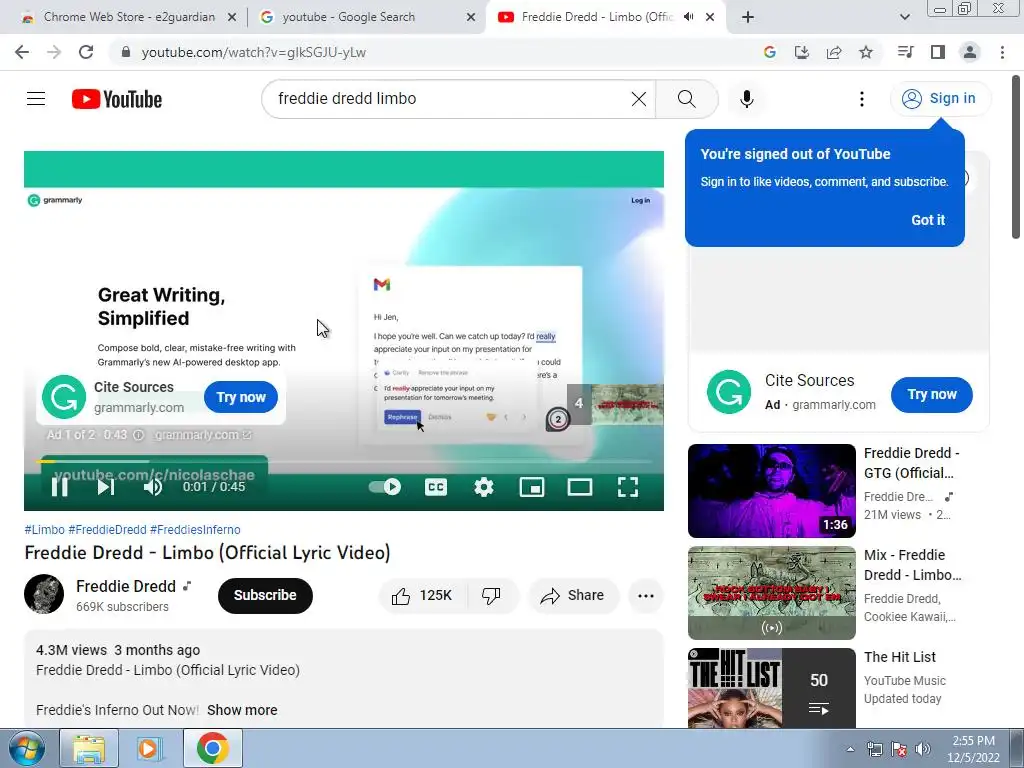Open #FreddiesInferno hashtag link
1024x768 pixels.
coord(195,530)
